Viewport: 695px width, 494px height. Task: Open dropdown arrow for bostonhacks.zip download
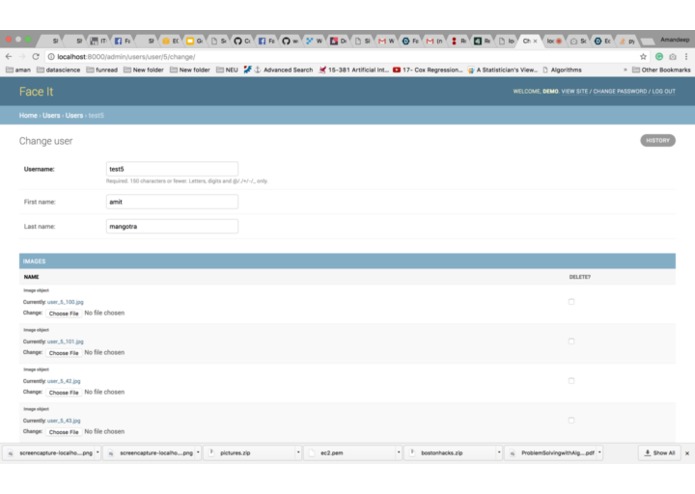pyautogui.click(x=499, y=452)
